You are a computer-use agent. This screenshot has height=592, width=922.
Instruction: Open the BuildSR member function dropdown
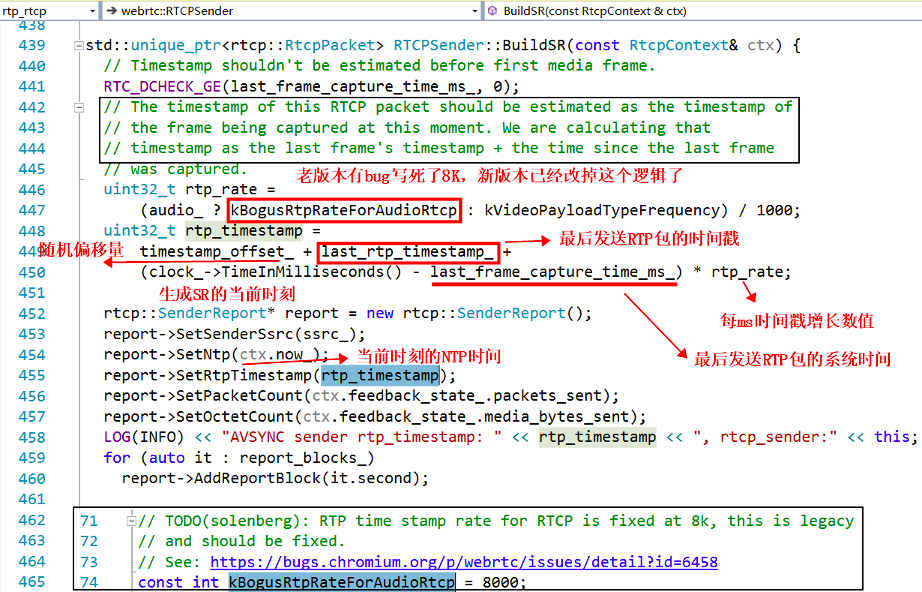click(x=910, y=11)
